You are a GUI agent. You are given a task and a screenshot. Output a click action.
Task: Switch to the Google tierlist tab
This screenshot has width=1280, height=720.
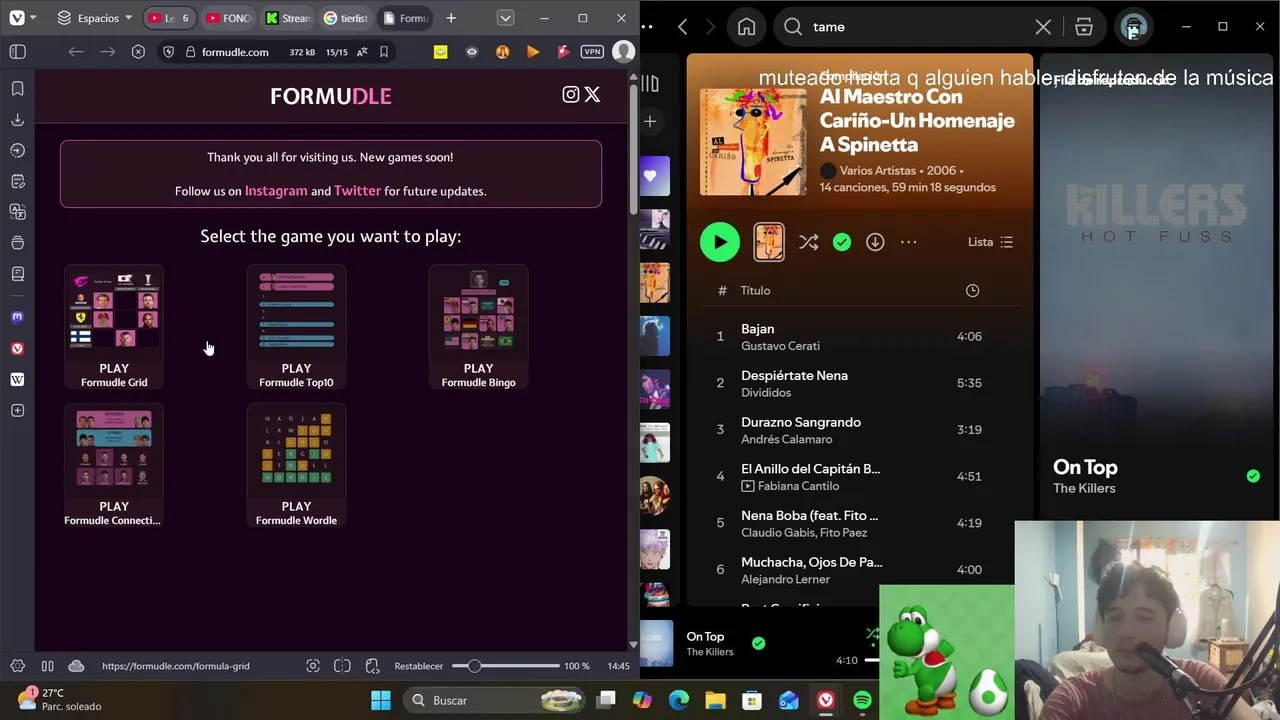coord(346,18)
